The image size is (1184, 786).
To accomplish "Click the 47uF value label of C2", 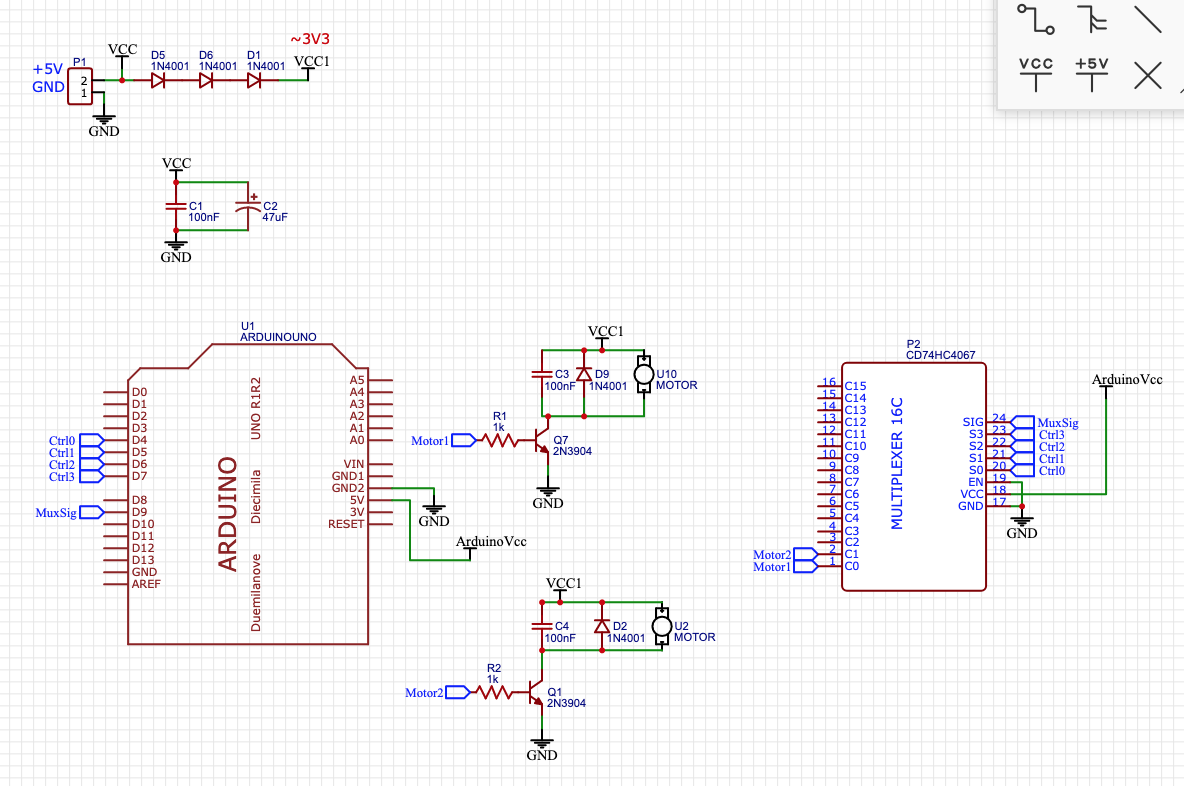I will (x=275, y=217).
